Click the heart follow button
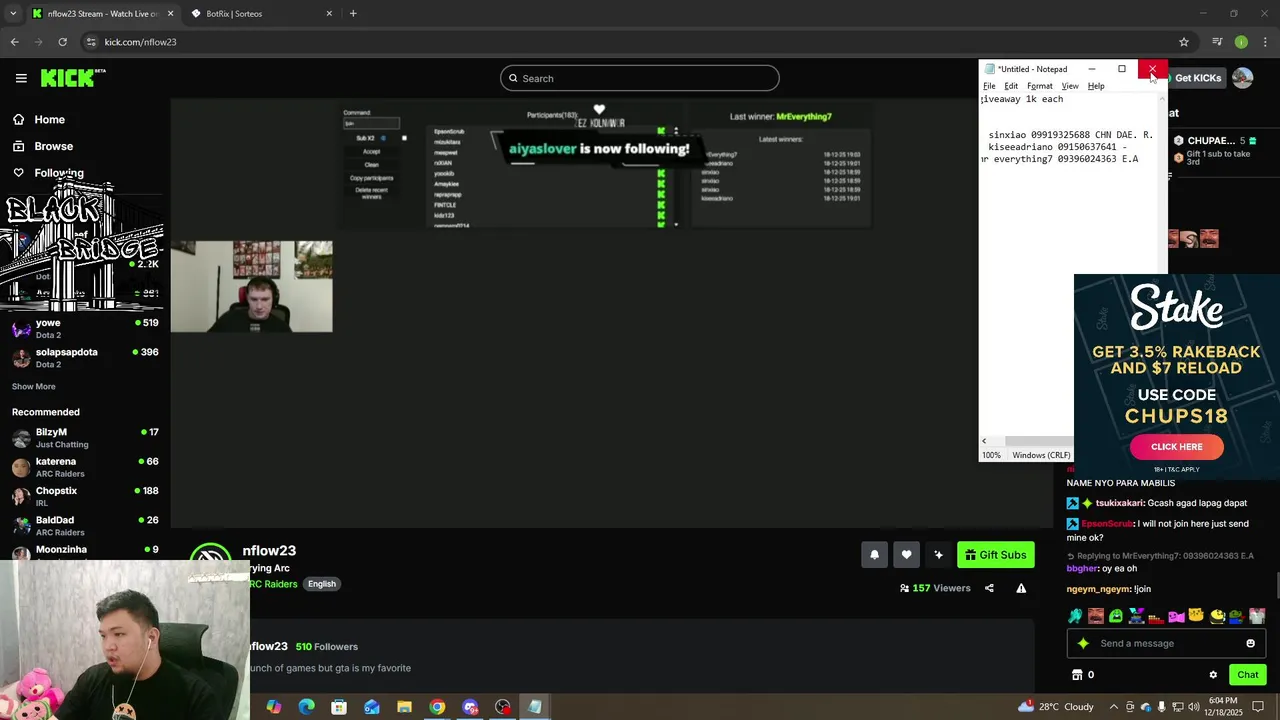 pyautogui.click(x=906, y=555)
